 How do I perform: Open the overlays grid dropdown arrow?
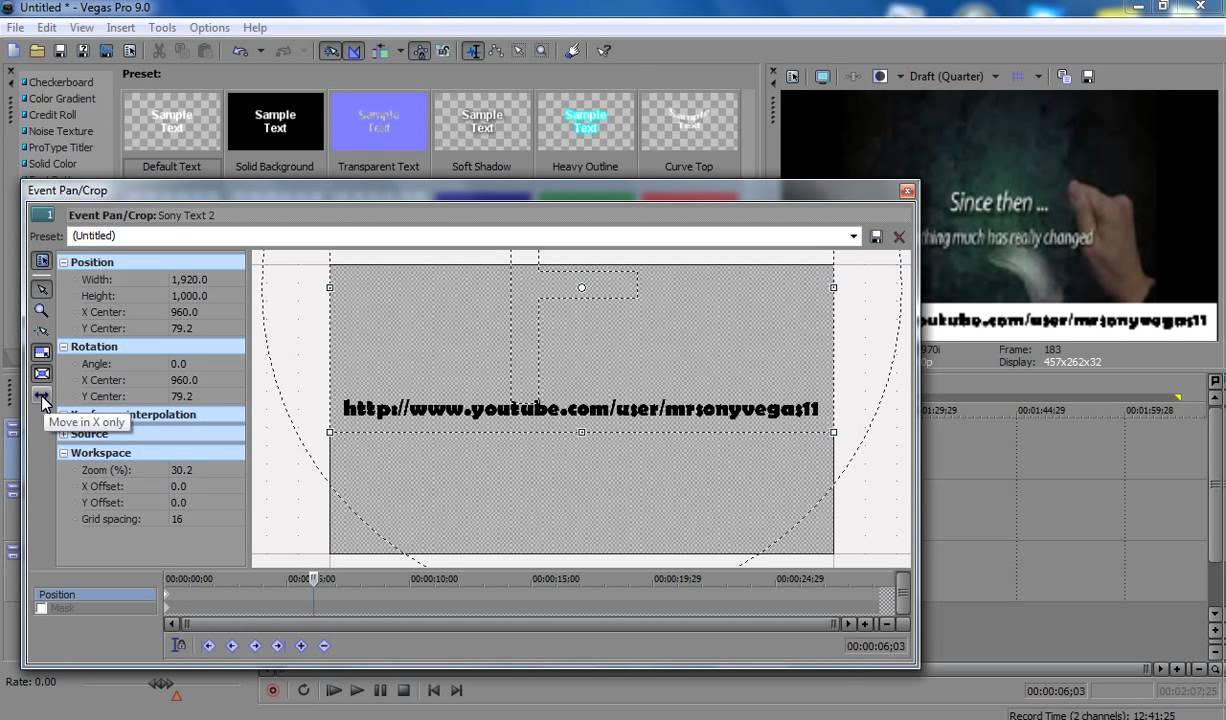click(1038, 76)
